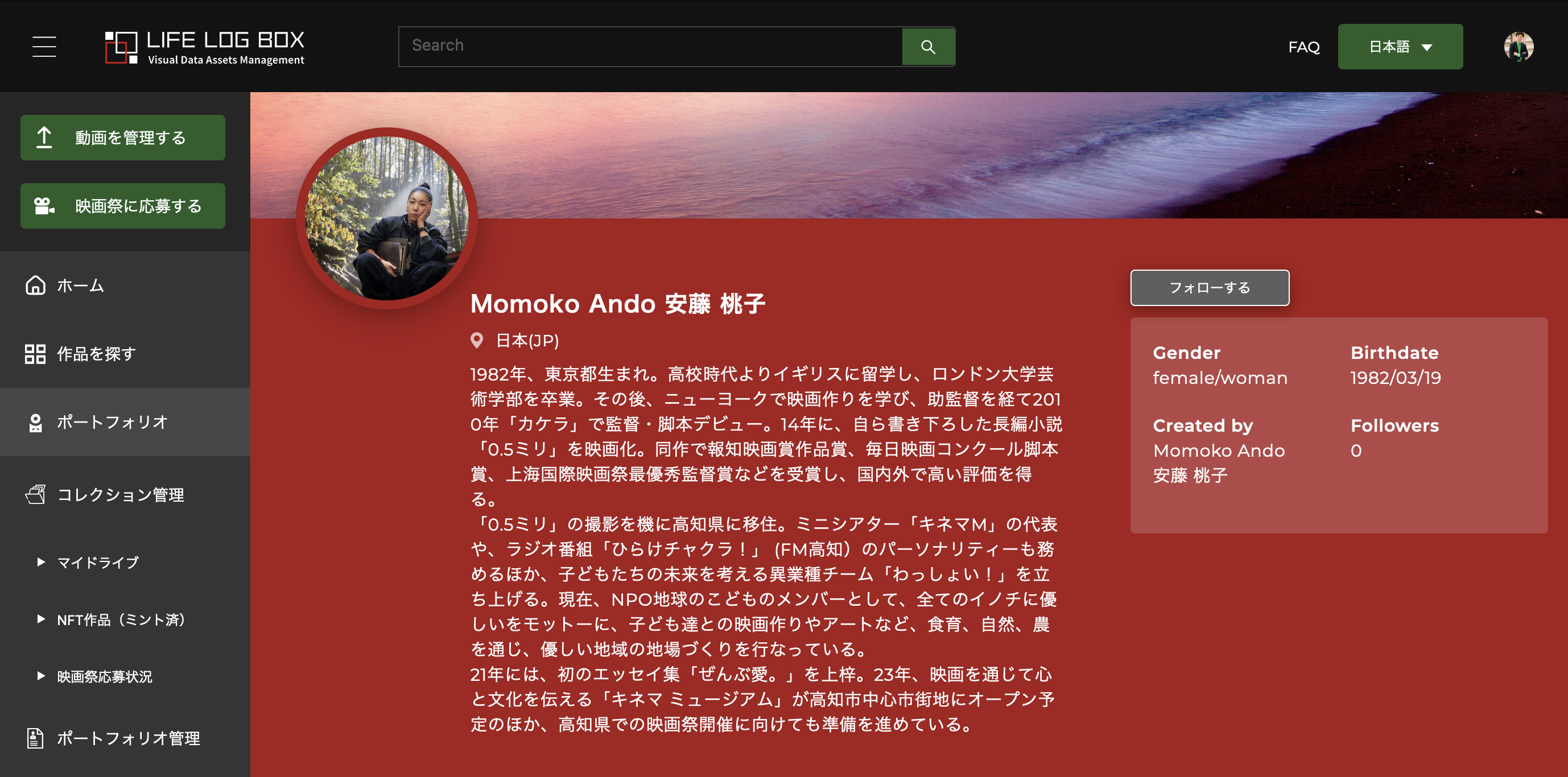This screenshot has width=1568, height=777.
Task: Open NFT作品（ミント済）sidebar item
Action: pos(122,619)
